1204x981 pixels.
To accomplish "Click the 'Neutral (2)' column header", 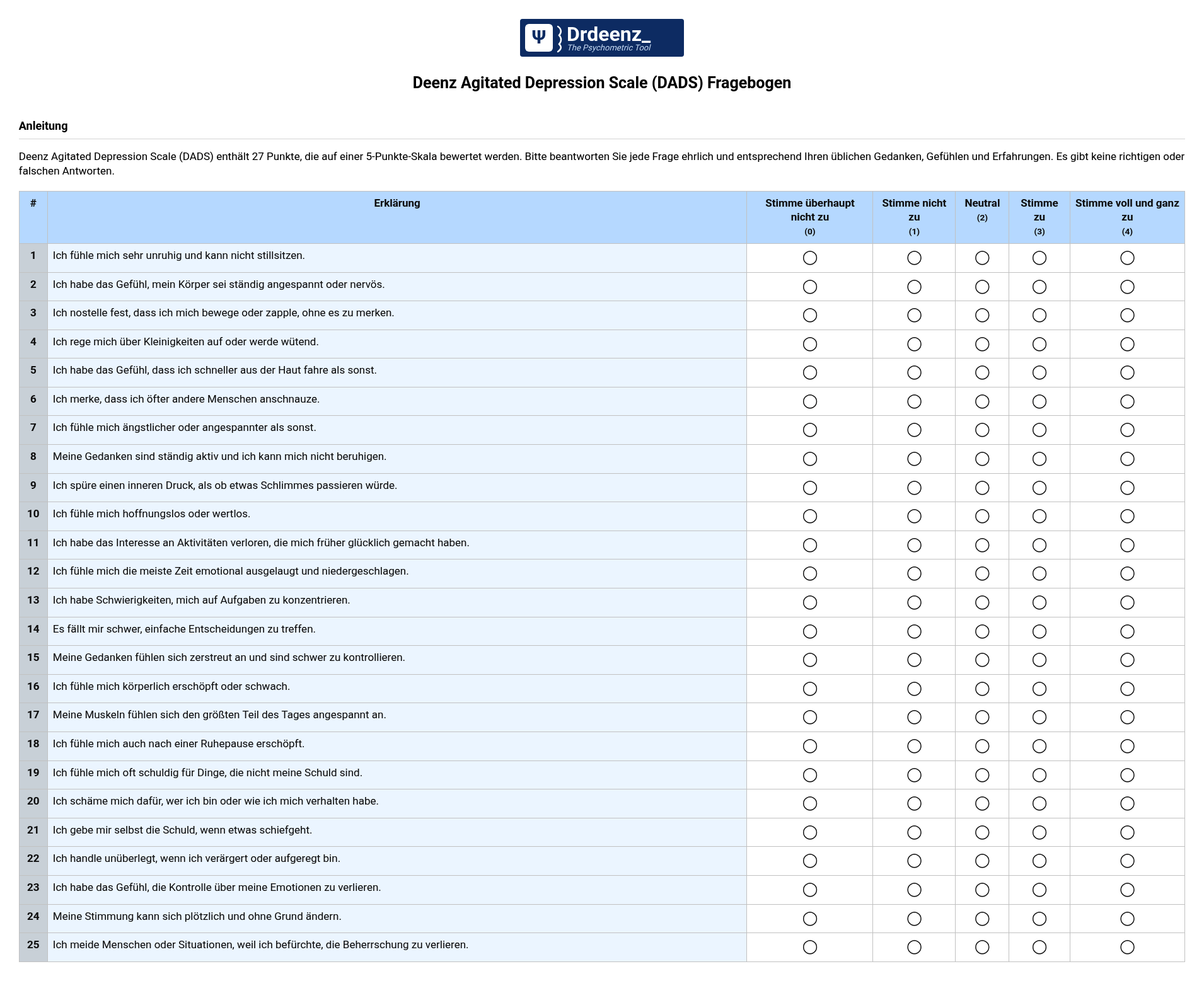I will (982, 217).
